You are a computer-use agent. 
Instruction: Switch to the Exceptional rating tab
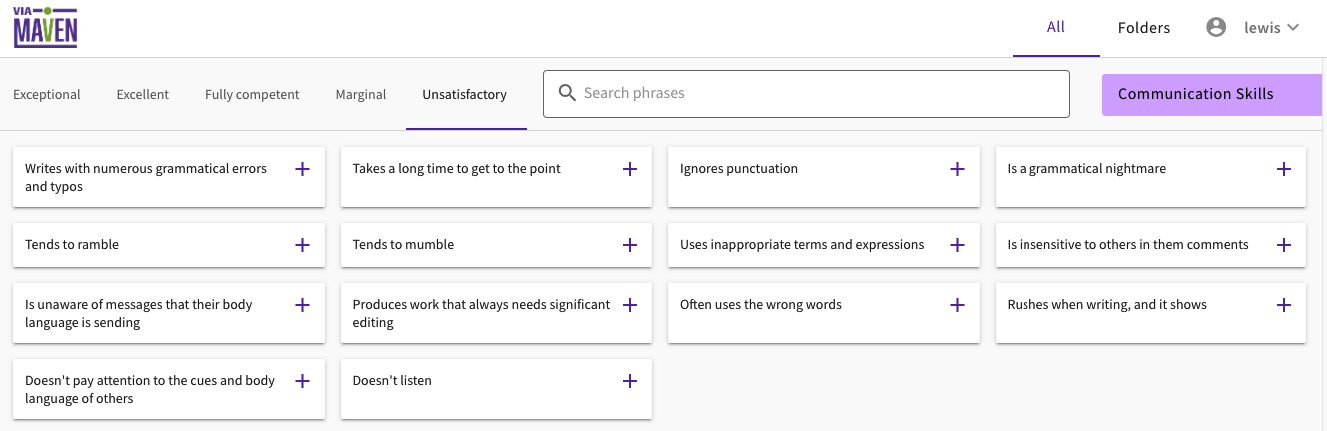[47, 95]
